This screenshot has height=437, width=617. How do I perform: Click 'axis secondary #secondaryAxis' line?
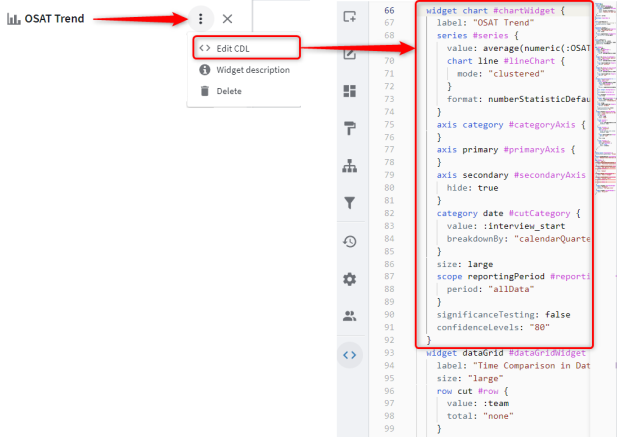[x=511, y=175]
